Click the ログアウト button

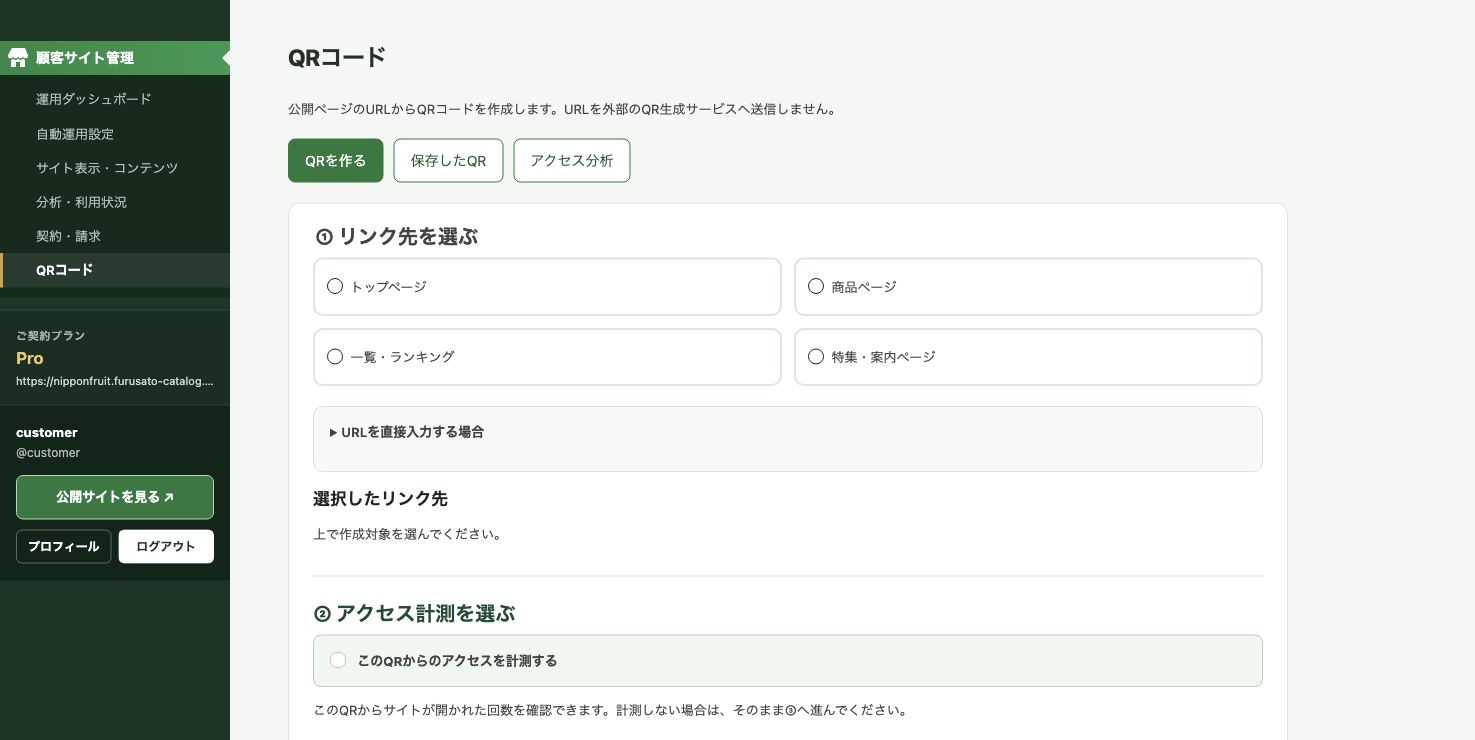[x=166, y=547]
